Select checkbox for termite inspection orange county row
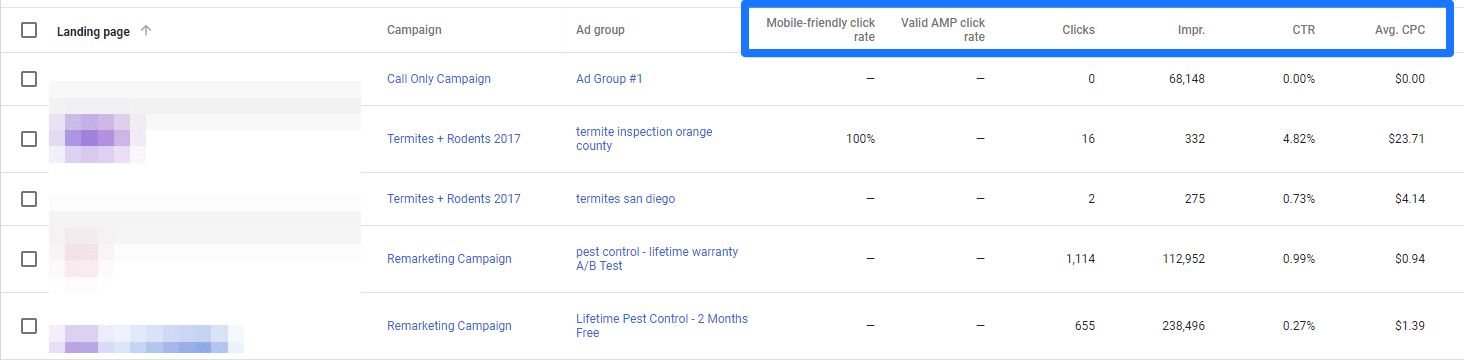 pos(29,139)
